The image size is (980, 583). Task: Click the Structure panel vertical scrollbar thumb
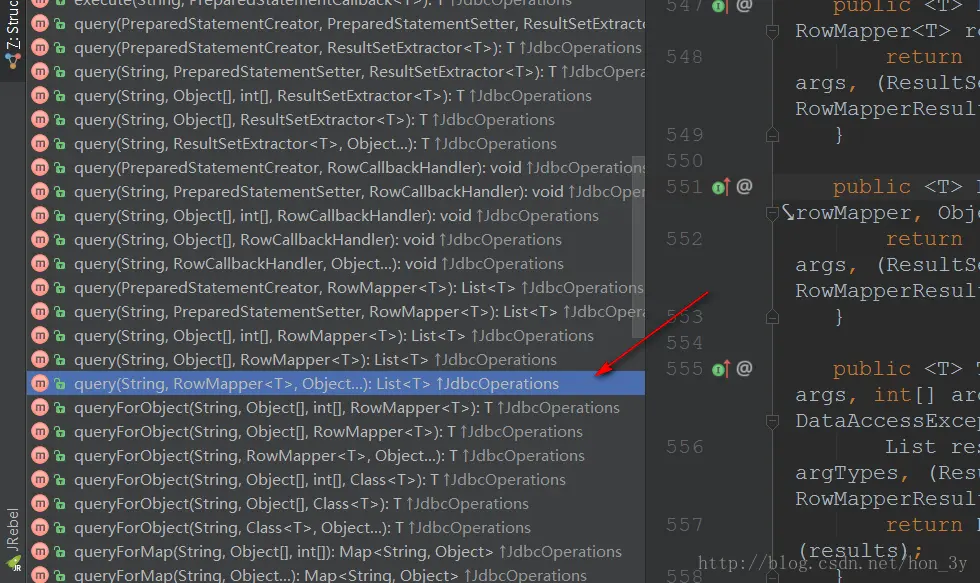click(x=638, y=247)
